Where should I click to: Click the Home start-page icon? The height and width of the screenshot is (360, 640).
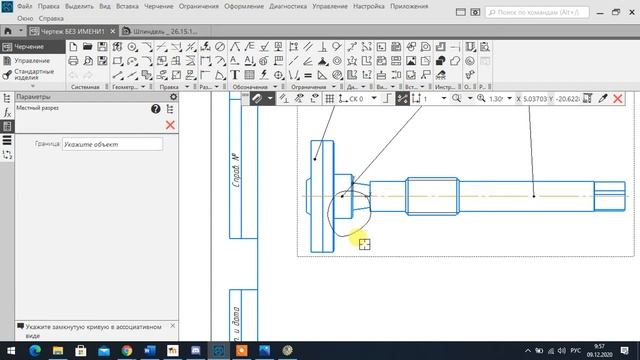pyautogui.click(x=8, y=31)
